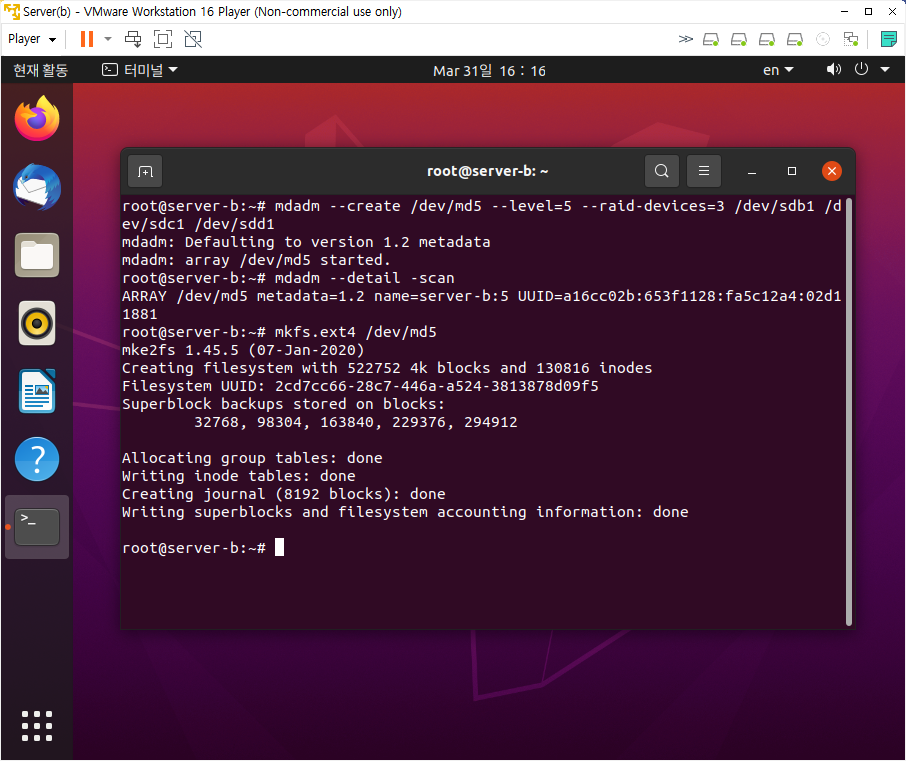This screenshot has width=906, height=761.
Task: Expand the power options arrow beside pause
Action: [107, 39]
